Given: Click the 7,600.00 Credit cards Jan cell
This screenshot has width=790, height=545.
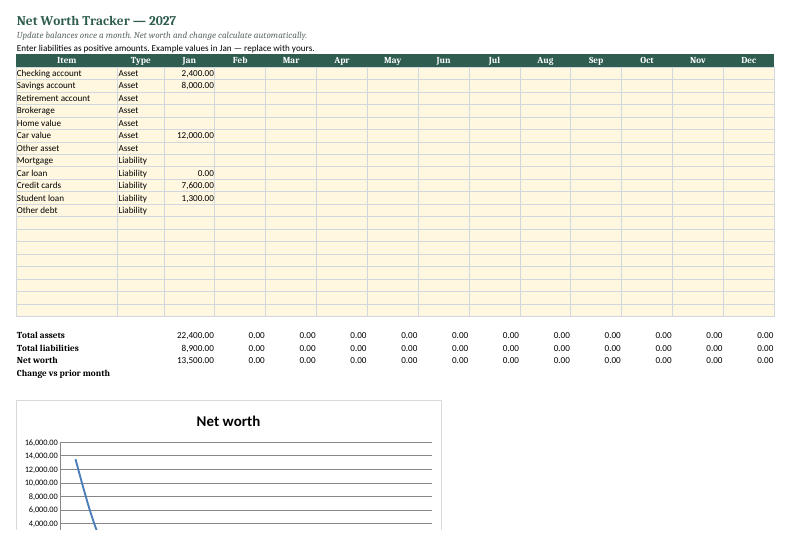Looking at the screenshot, I should [189, 185].
